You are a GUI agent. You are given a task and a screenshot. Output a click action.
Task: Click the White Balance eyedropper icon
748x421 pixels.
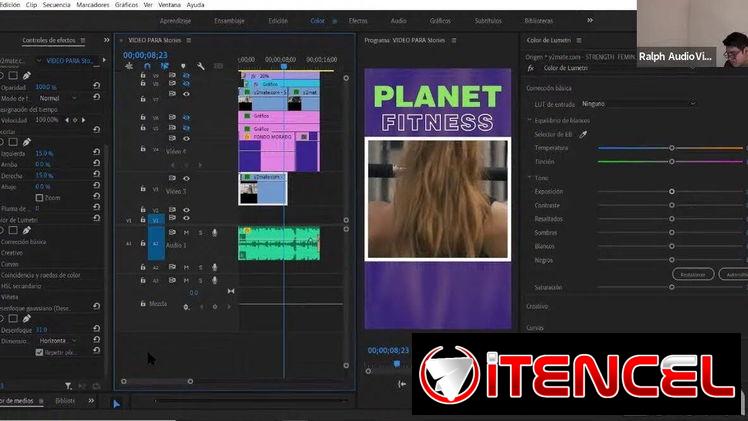(x=583, y=135)
